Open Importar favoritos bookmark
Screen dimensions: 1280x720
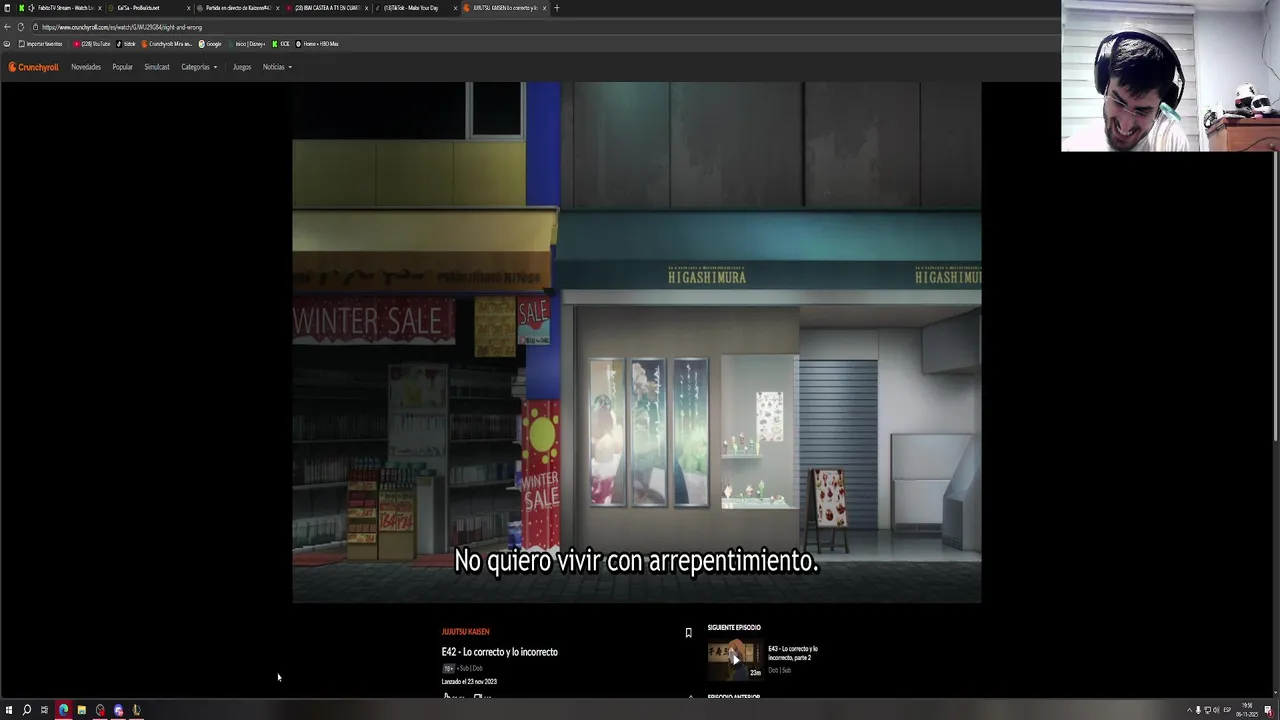click(40, 44)
